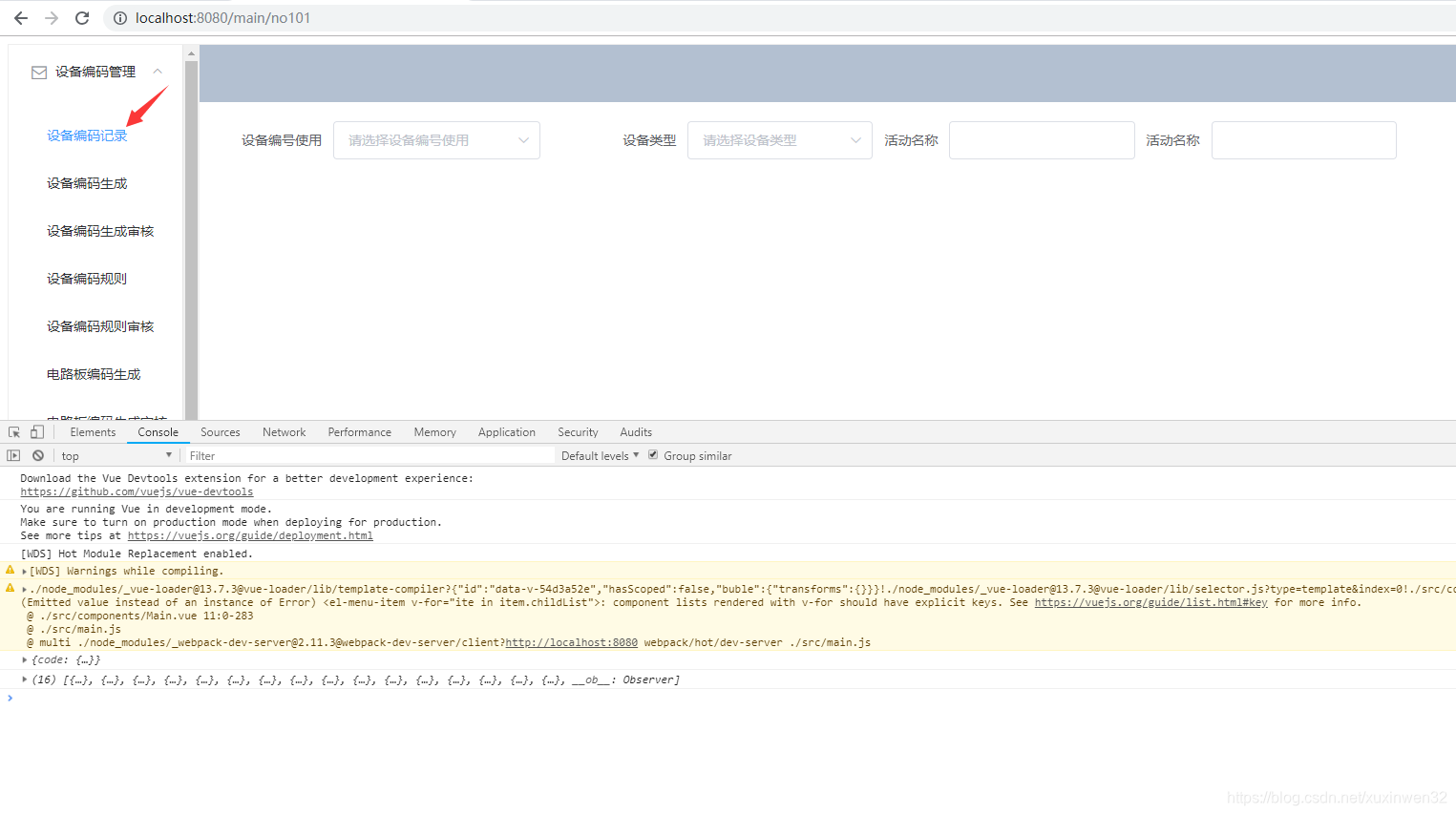Switch to Network tab

(x=285, y=432)
